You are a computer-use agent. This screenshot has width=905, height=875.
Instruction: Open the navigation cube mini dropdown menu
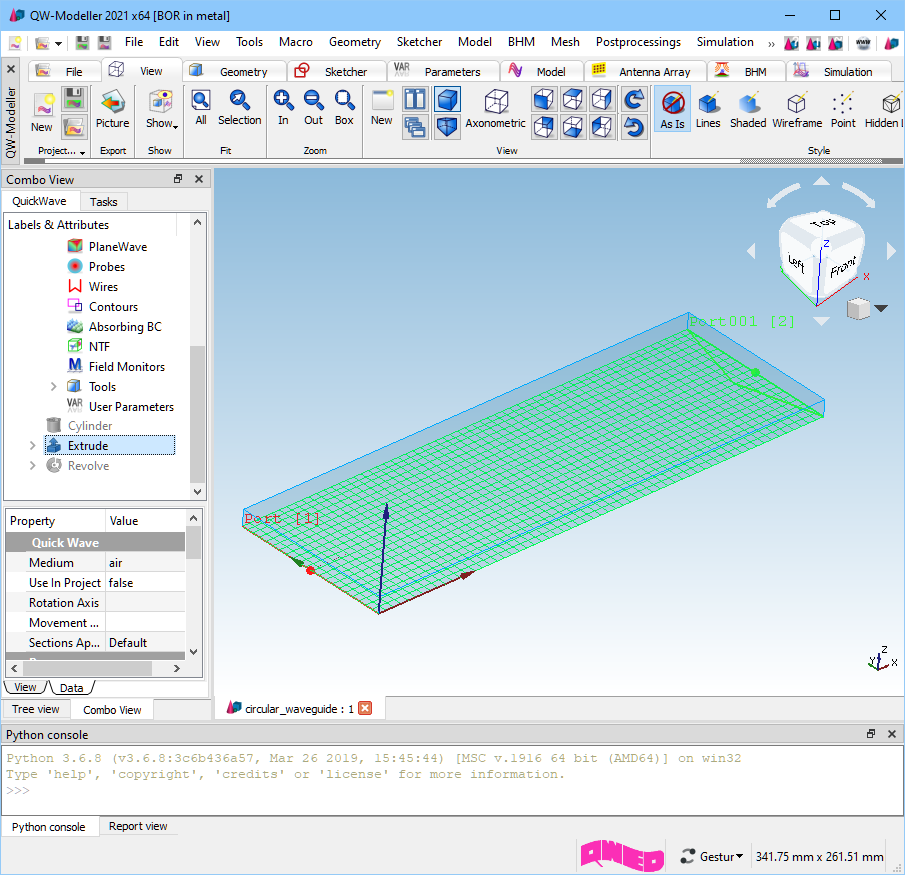pos(881,308)
